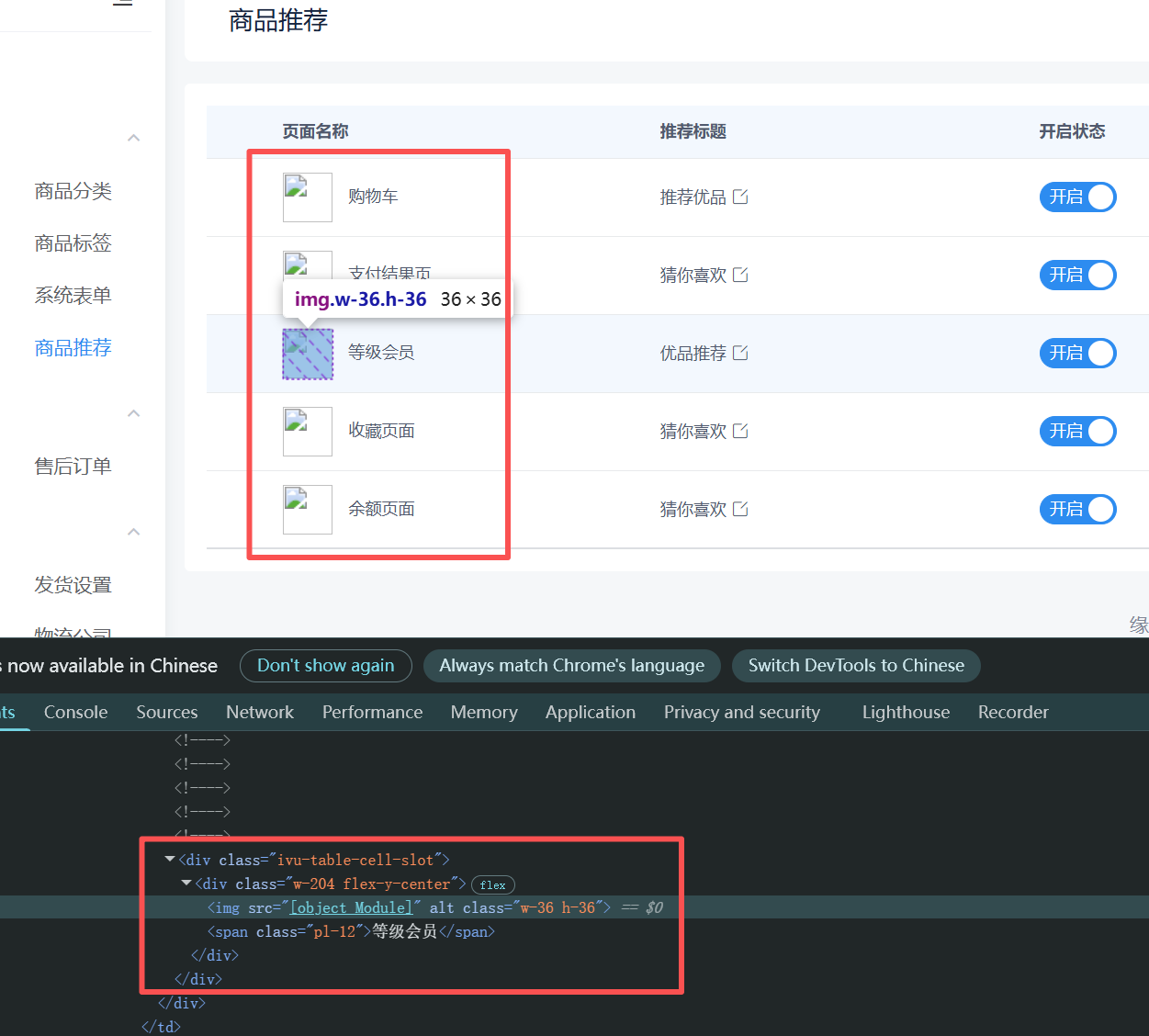Open the Network tab in DevTools

coord(260,712)
